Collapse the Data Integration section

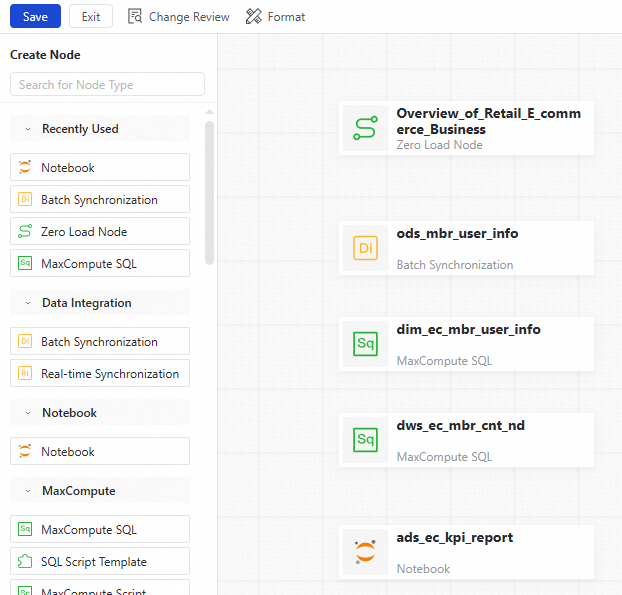coord(28,303)
